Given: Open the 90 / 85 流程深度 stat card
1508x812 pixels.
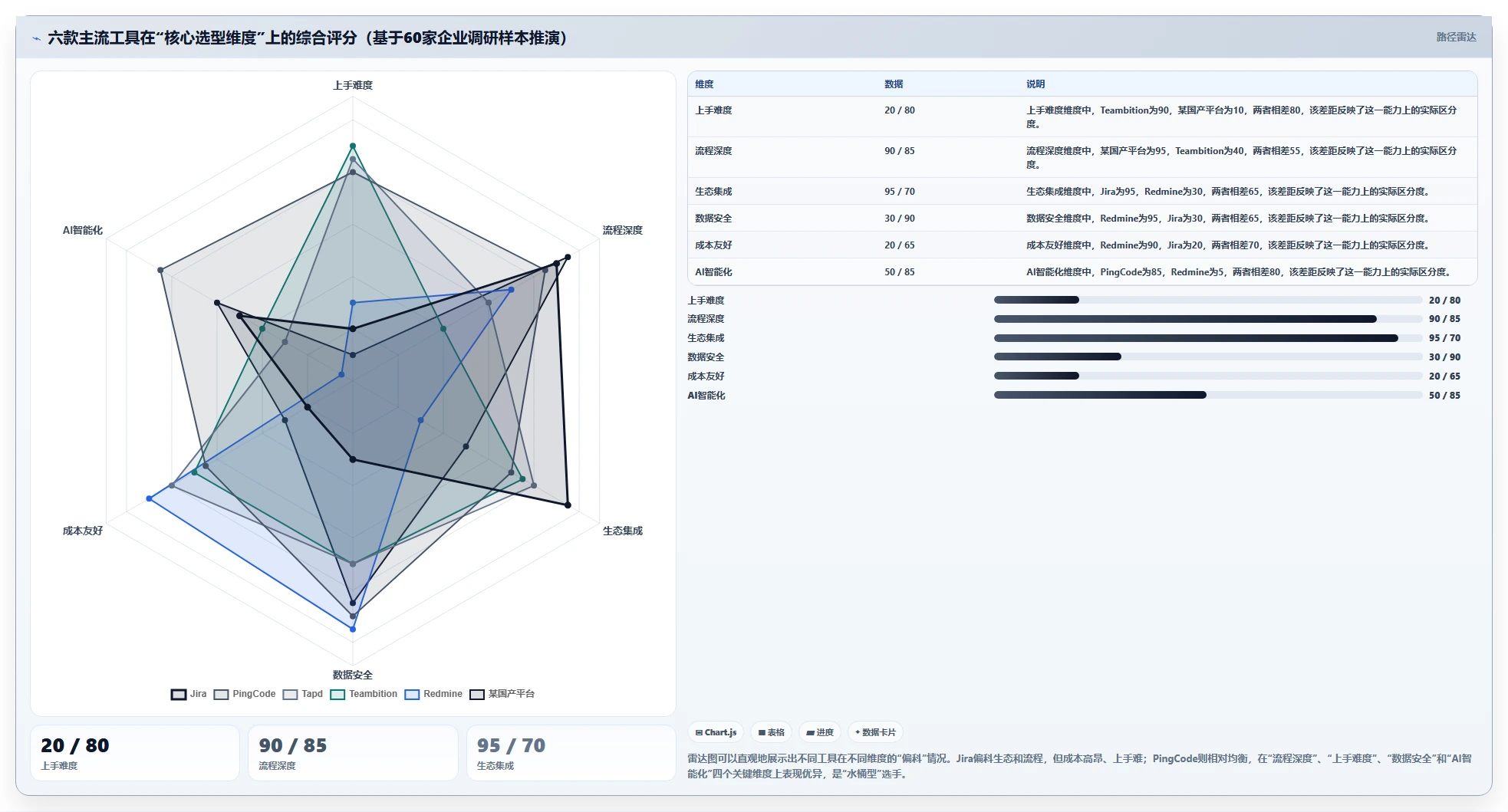Looking at the screenshot, I should point(353,753).
